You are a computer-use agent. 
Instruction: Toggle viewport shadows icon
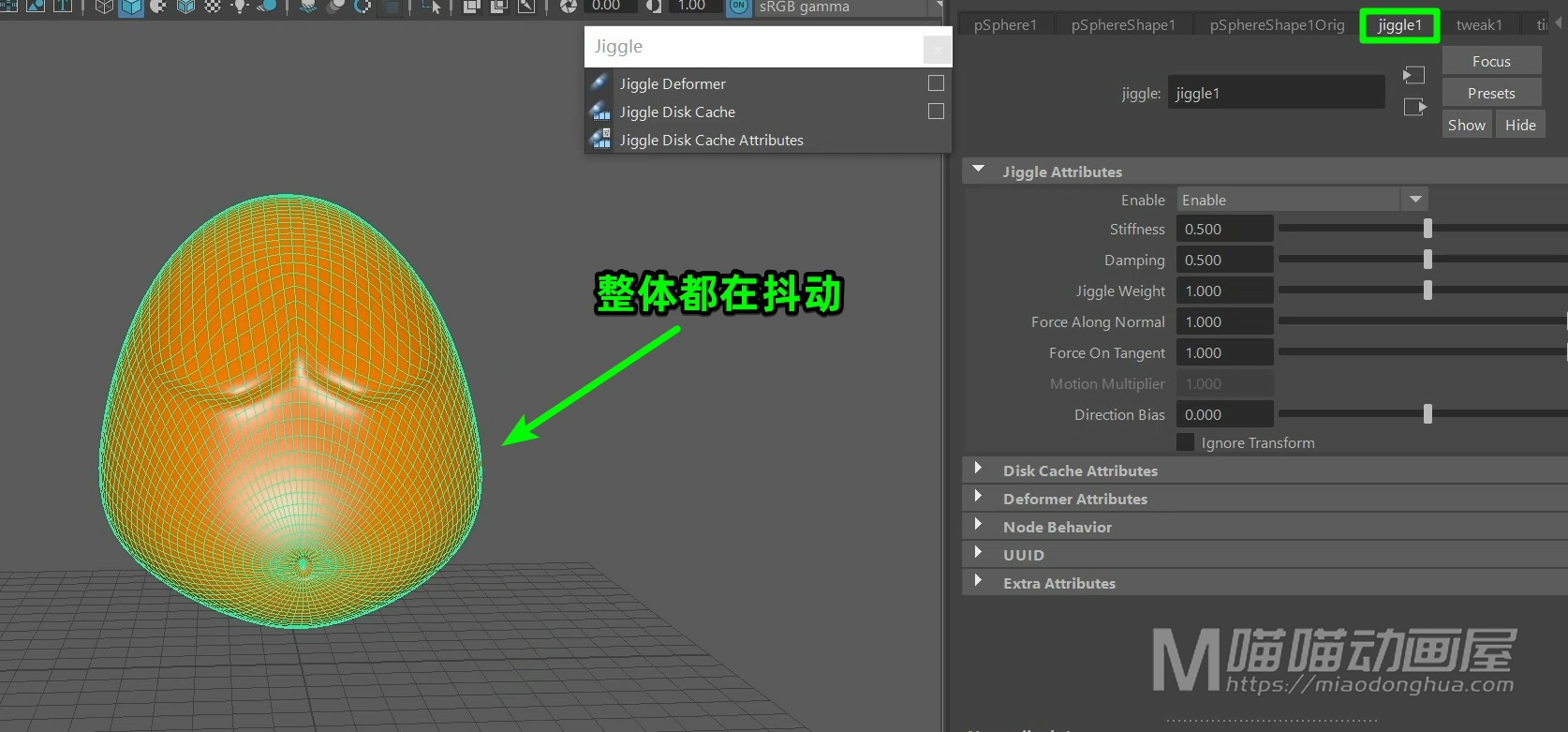[x=267, y=7]
